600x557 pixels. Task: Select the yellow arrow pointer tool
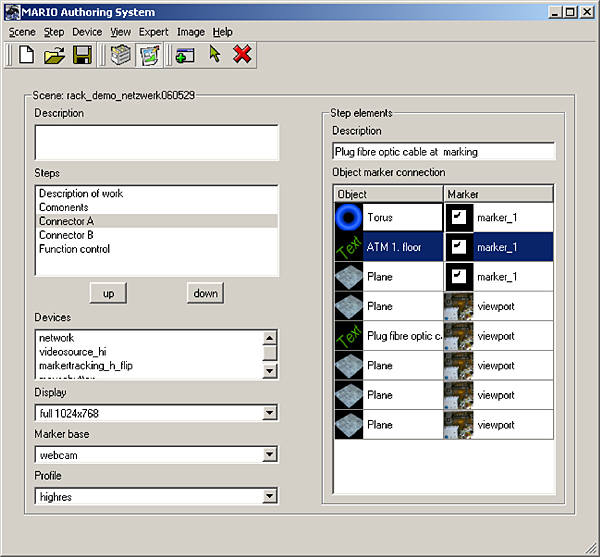tap(215, 54)
